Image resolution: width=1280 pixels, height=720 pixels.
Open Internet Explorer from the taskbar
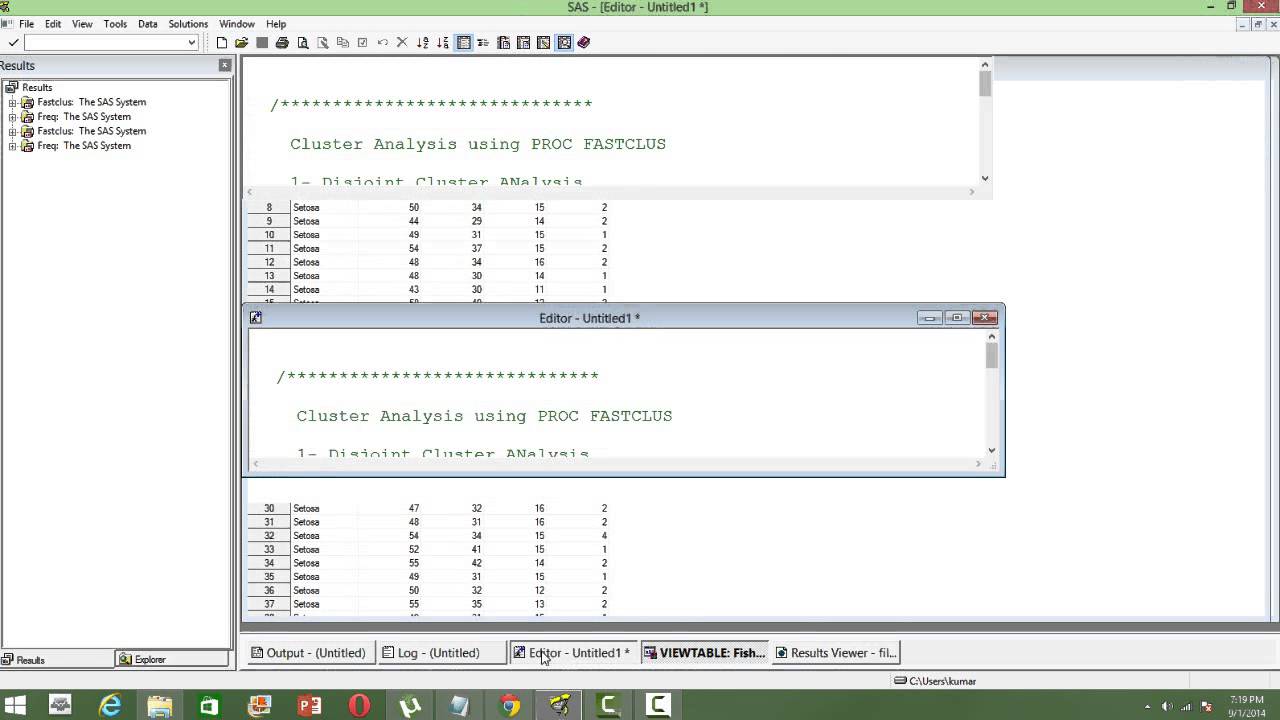pyautogui.click(x=110, y=705)
